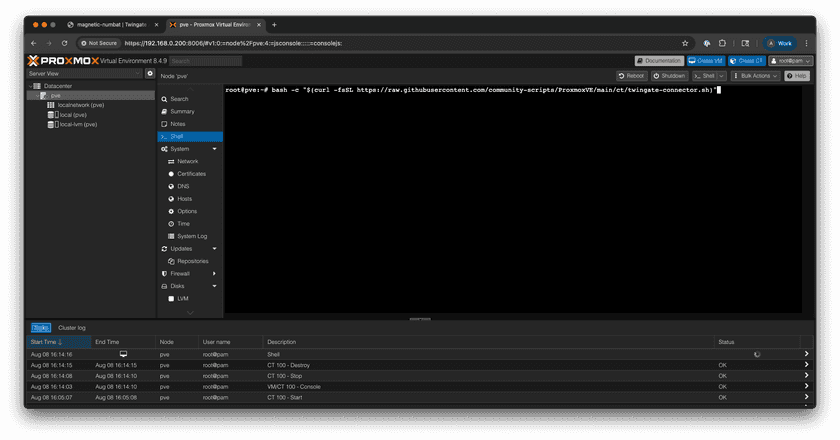The height and width of the screenshot is (440, 840).
Task: Collapse the System section in sidebar
Action: point(214,149)
